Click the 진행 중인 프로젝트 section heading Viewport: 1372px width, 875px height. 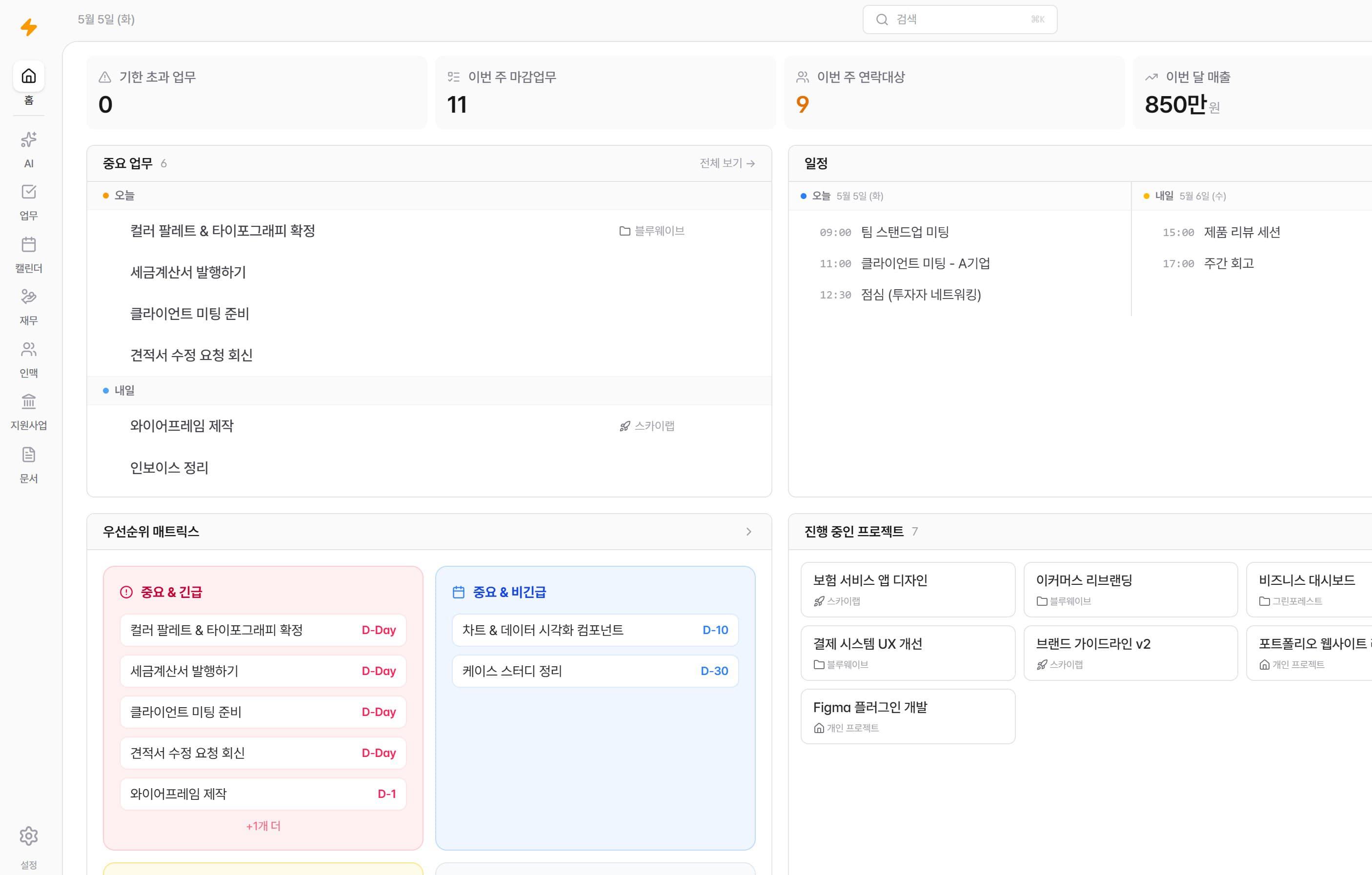click(x=853, y=532)
